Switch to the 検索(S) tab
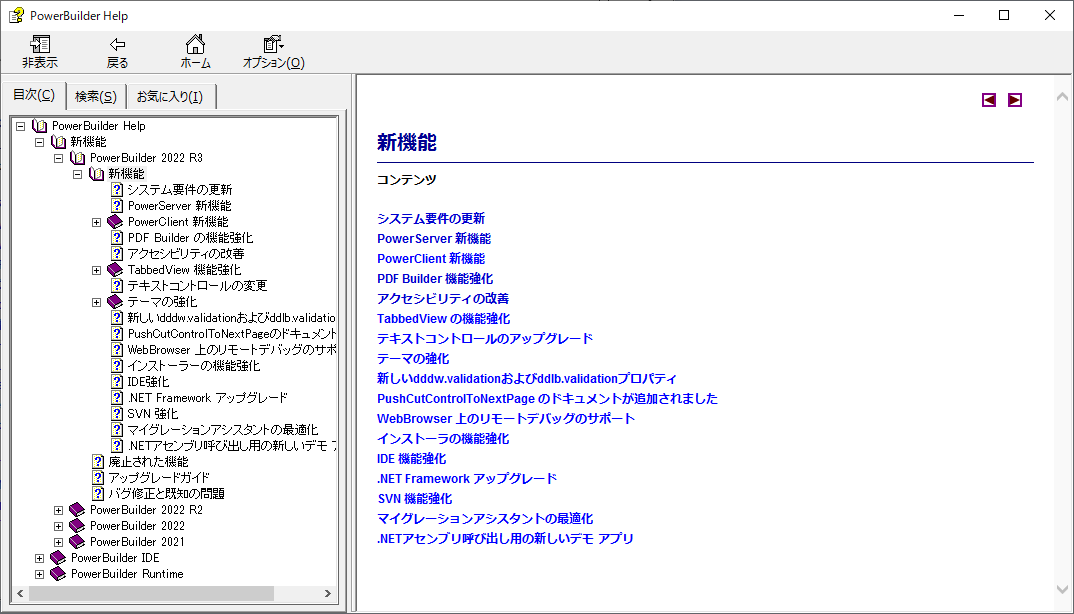The image size is (1074, 614). point(94,95)
